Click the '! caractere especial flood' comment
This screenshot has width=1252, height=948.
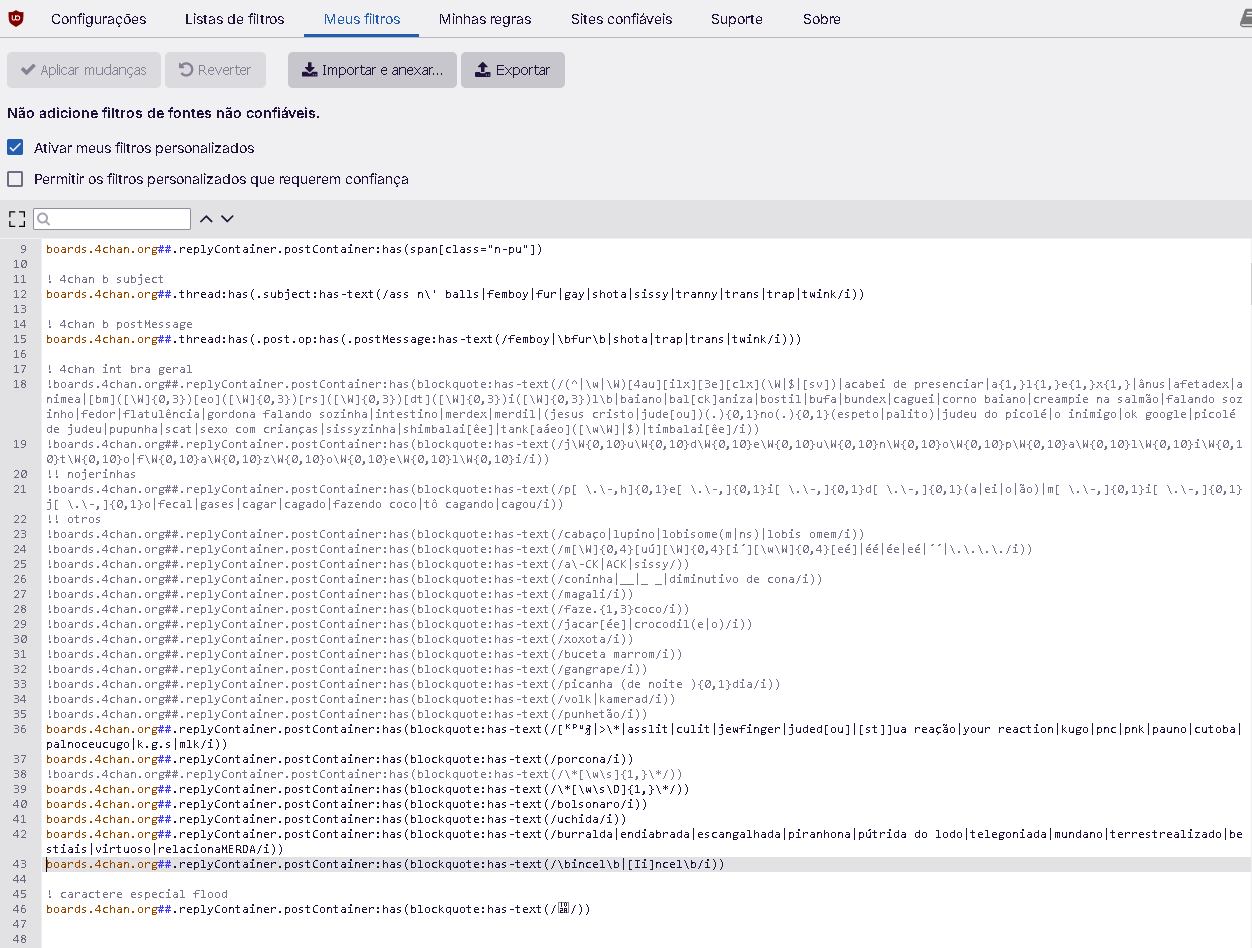137,894
